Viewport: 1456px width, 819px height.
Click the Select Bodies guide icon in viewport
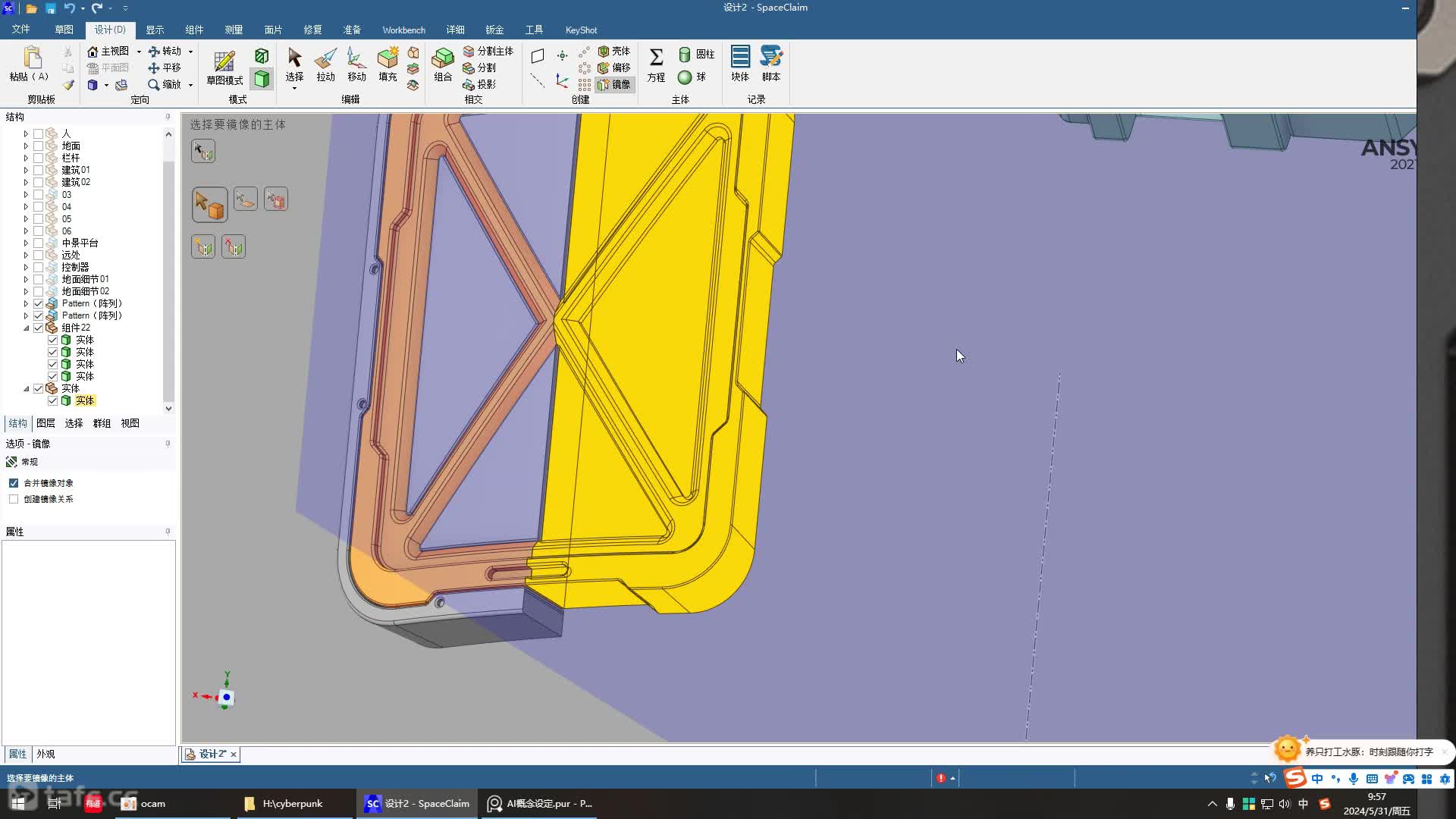[x=209, y=204]
